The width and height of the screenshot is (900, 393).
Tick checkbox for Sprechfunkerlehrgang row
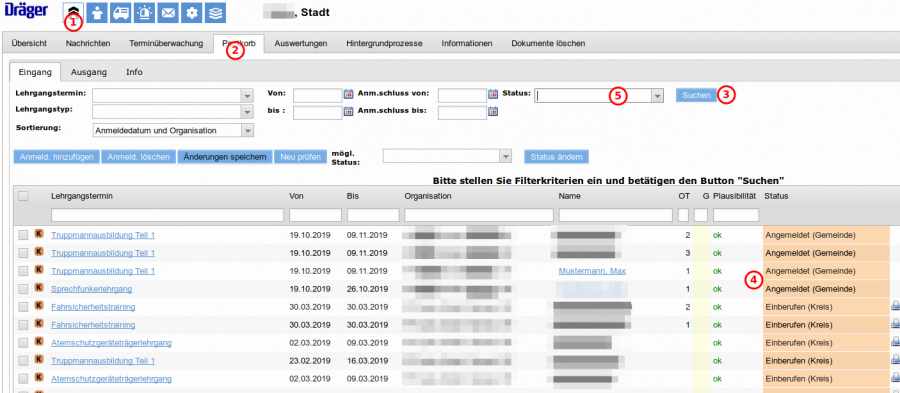point(23,289)
